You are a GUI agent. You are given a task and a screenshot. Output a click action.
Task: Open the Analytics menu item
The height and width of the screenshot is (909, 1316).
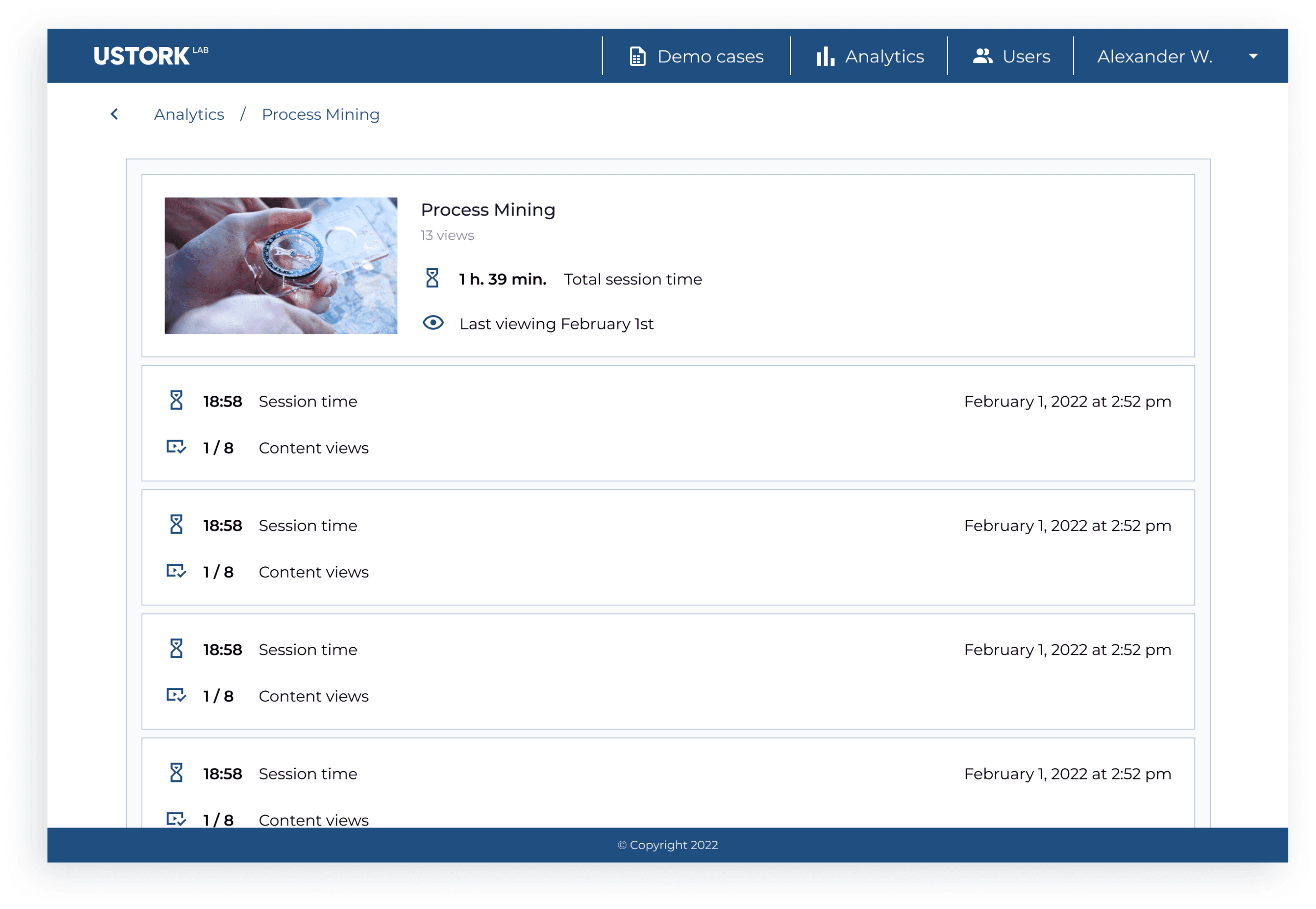tap(884, 56)
